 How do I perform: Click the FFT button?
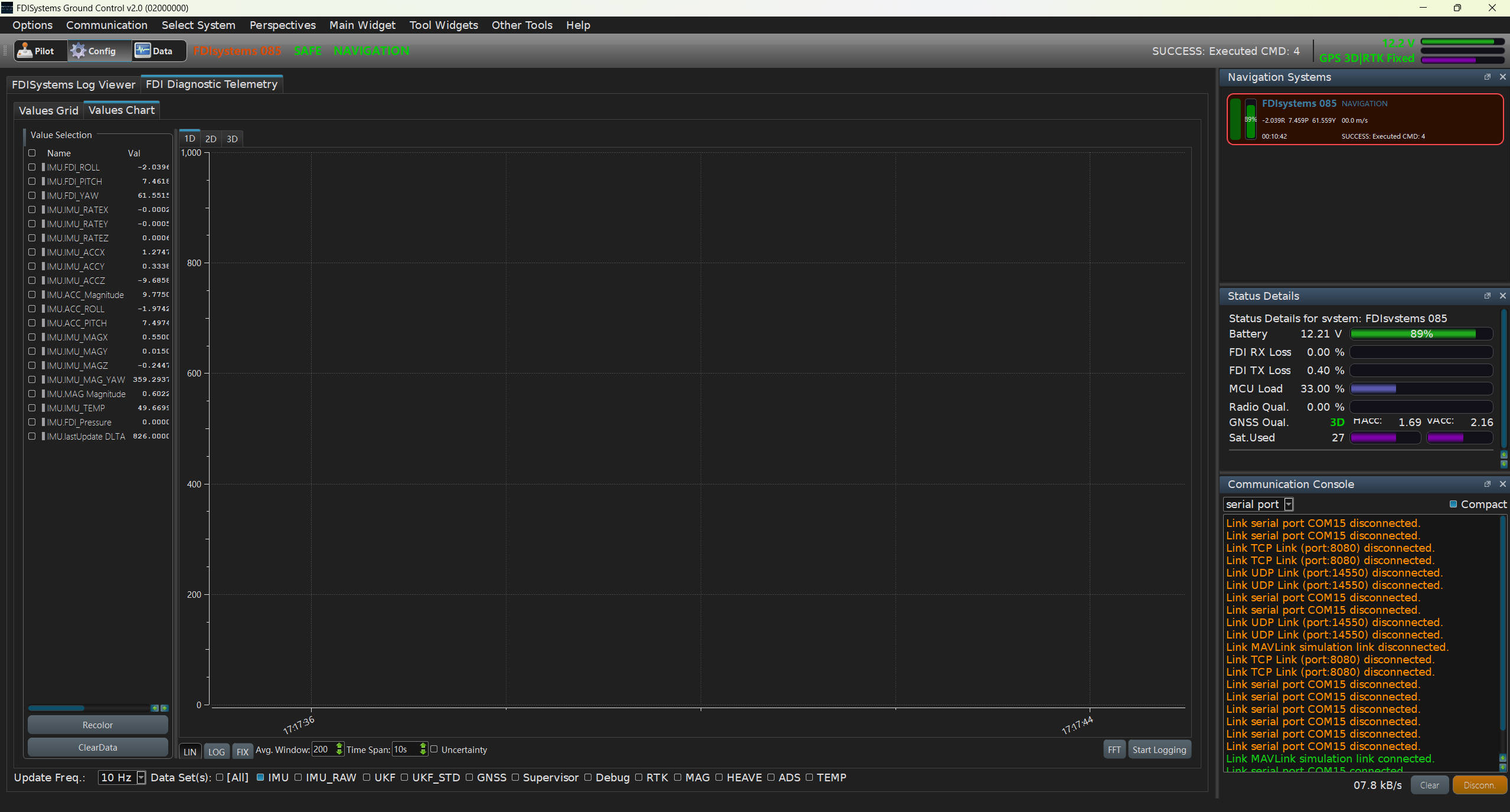click(x=1114, y=749)
